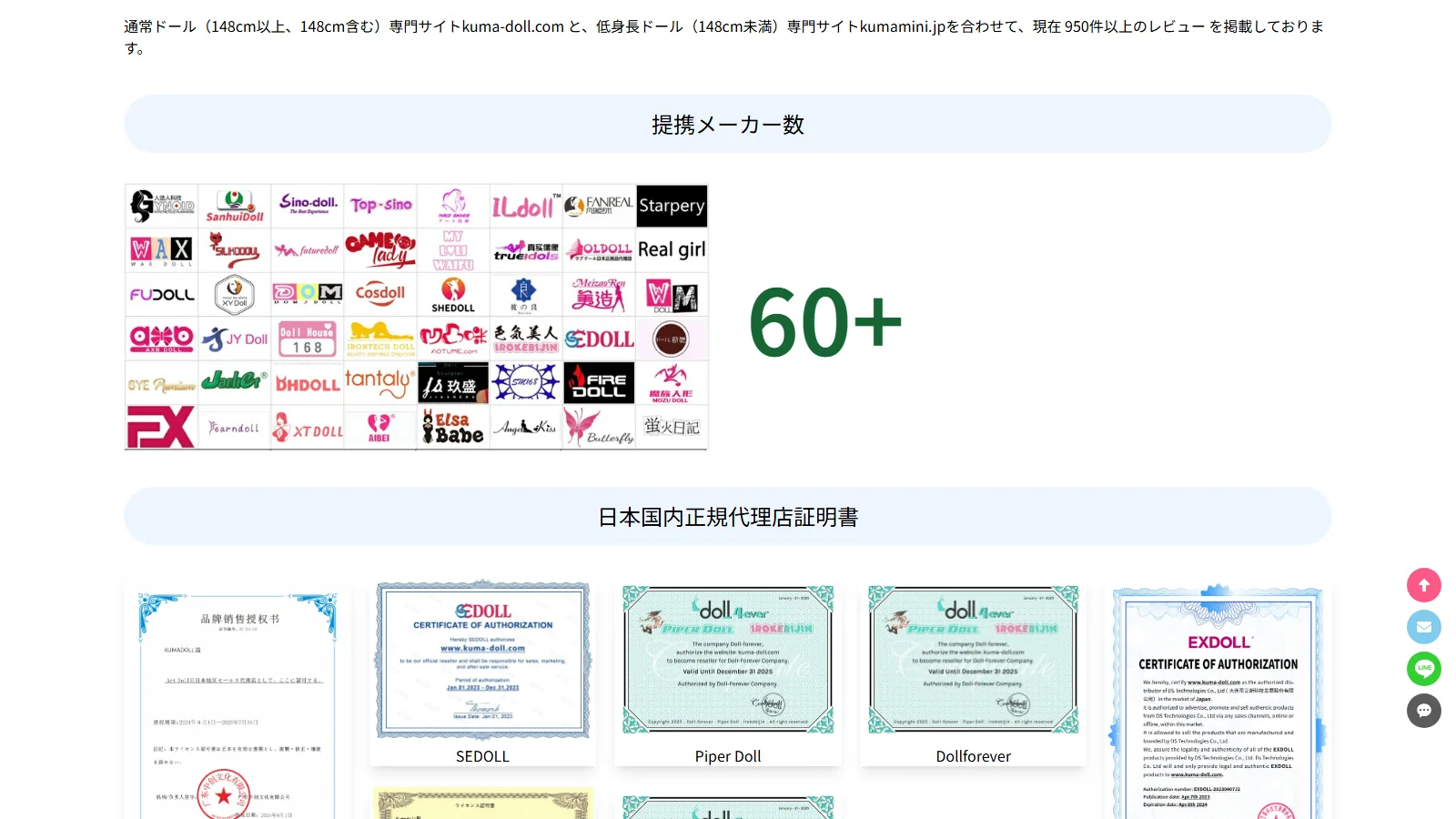The image size is (1456, 819).
Task: Click the SEDOLL logo in brand grid
Action: 599,339
